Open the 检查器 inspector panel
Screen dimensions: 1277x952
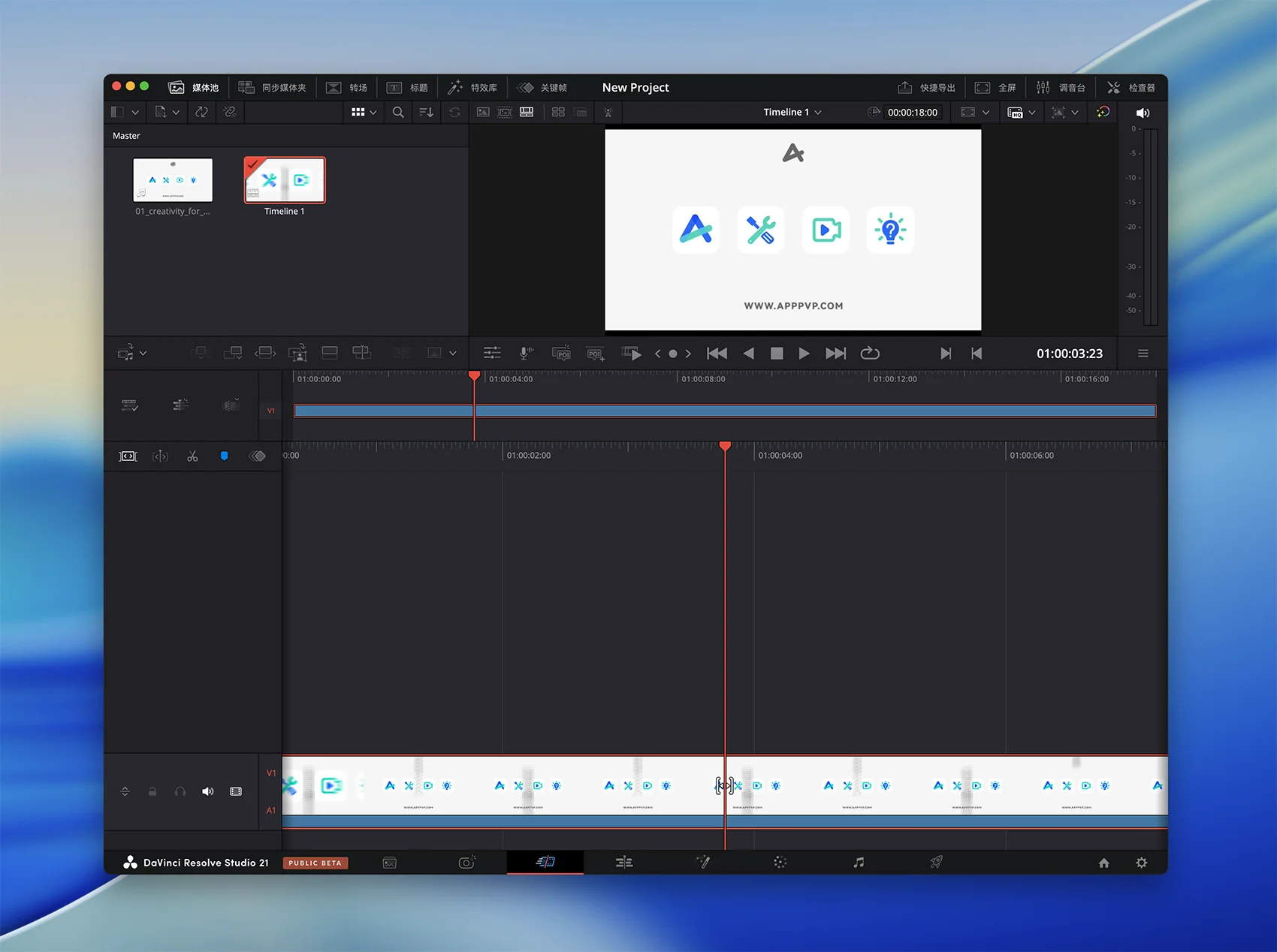coord(1131,88)
